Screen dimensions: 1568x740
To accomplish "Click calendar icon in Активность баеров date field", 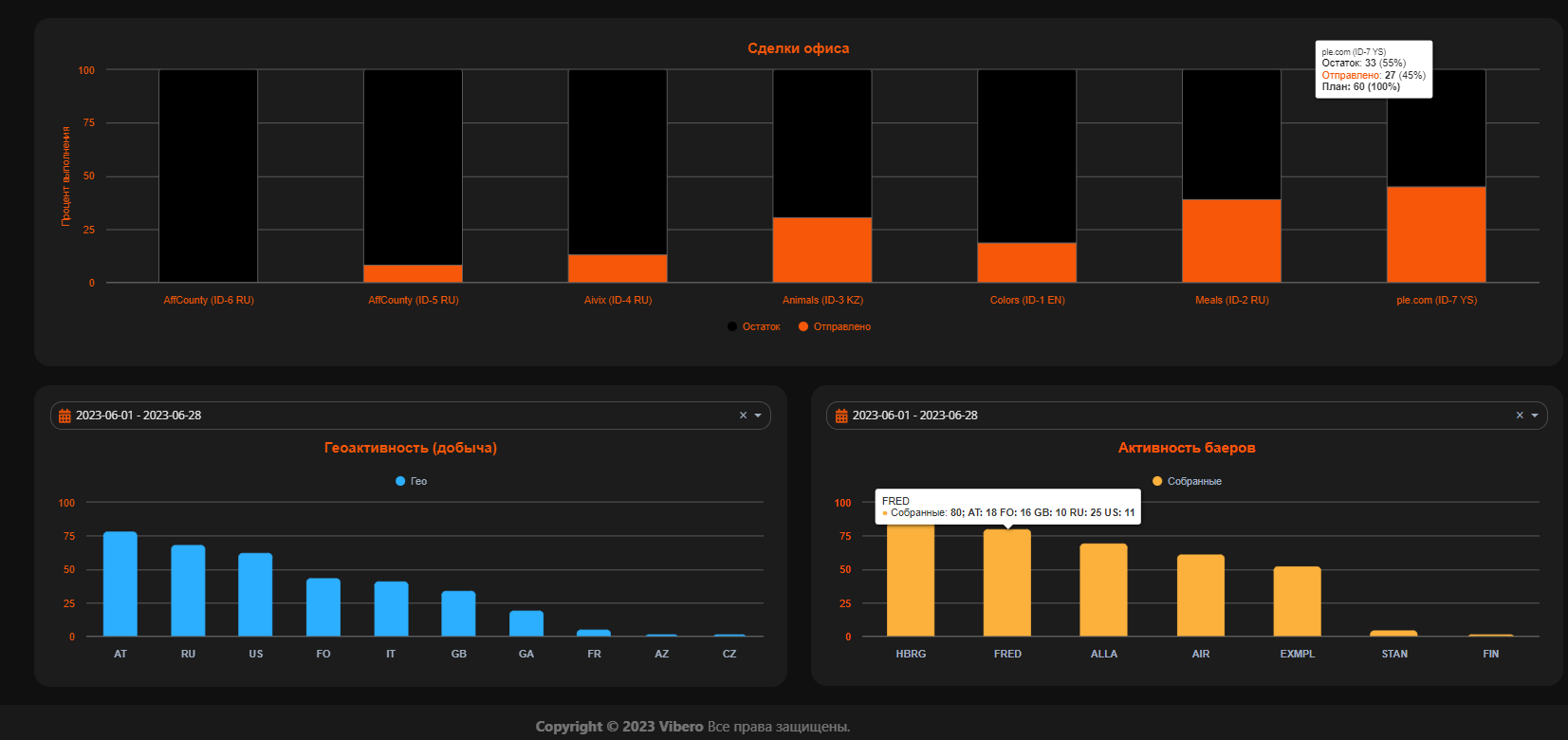I will coord(841,416).
